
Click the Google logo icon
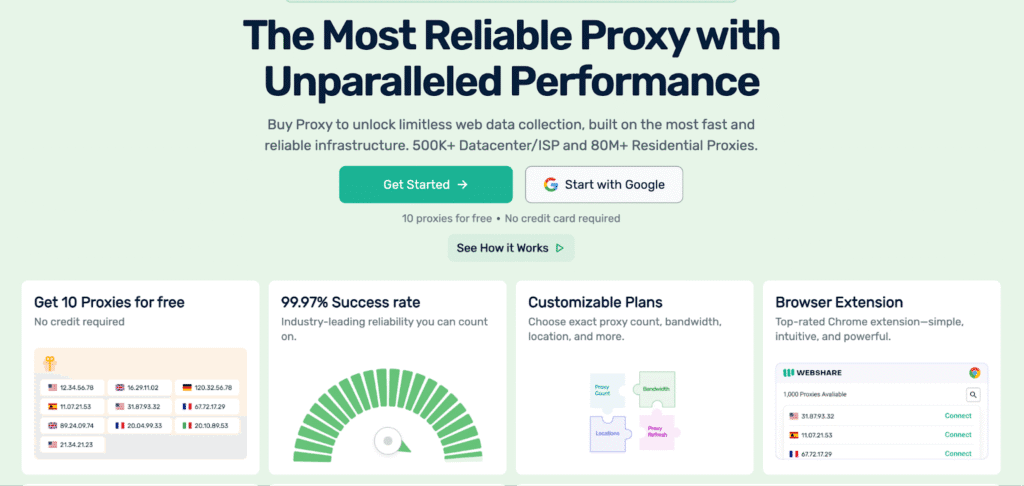551,185
